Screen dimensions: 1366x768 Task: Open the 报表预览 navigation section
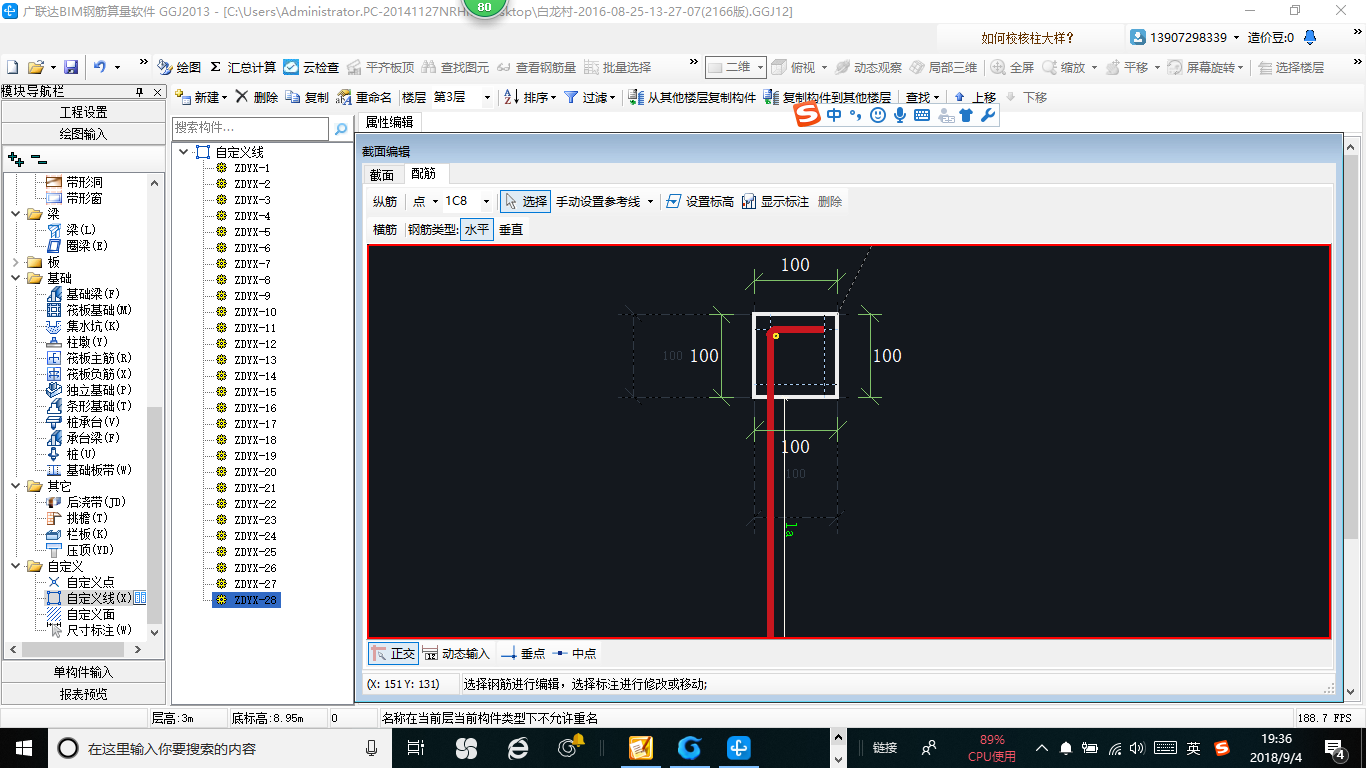coord(84,694)
